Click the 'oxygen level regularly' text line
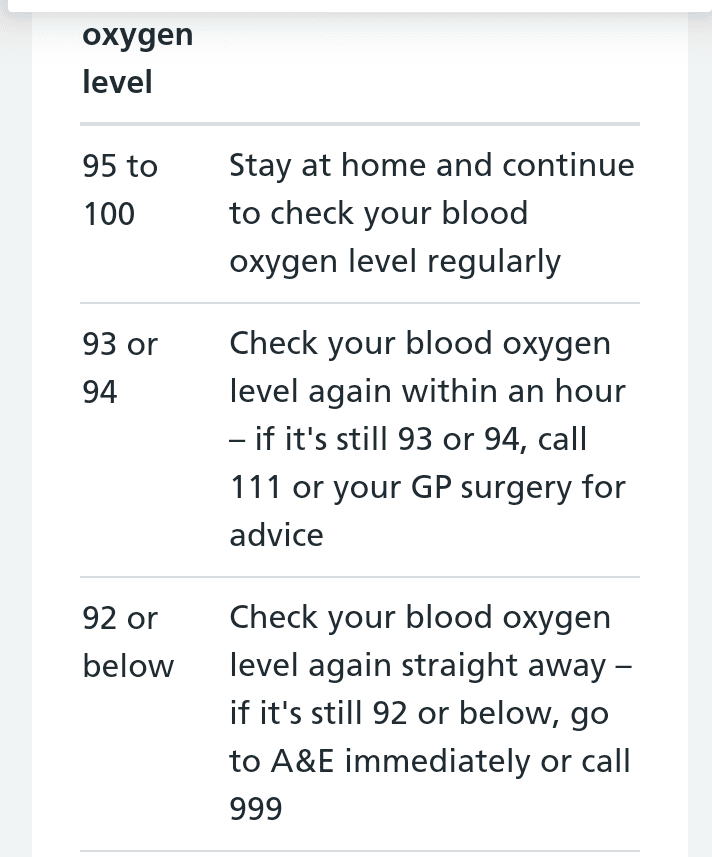The width and height of the screenshot is (712, 857). pyautogui.click(x=395, y=262)
